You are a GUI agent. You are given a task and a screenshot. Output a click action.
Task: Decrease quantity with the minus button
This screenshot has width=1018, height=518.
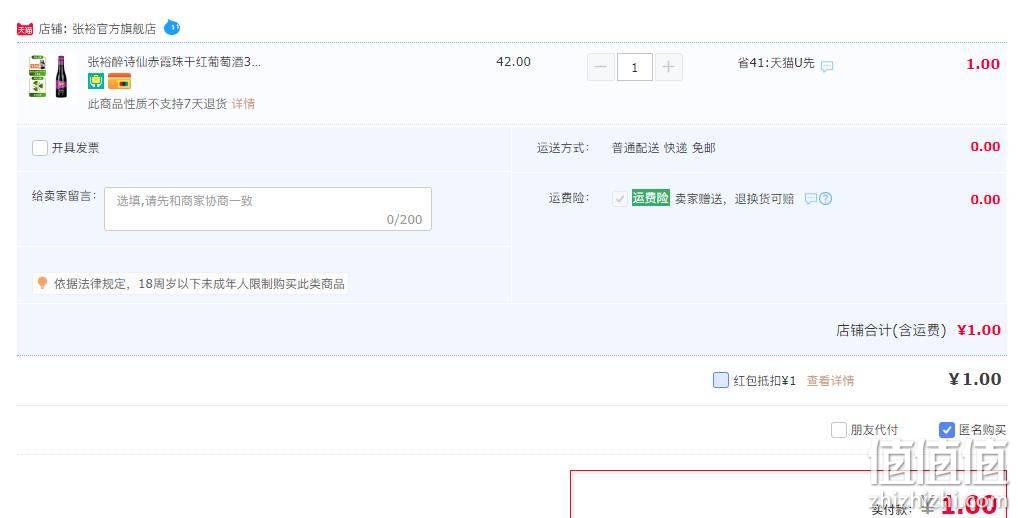tap(601, 67)
